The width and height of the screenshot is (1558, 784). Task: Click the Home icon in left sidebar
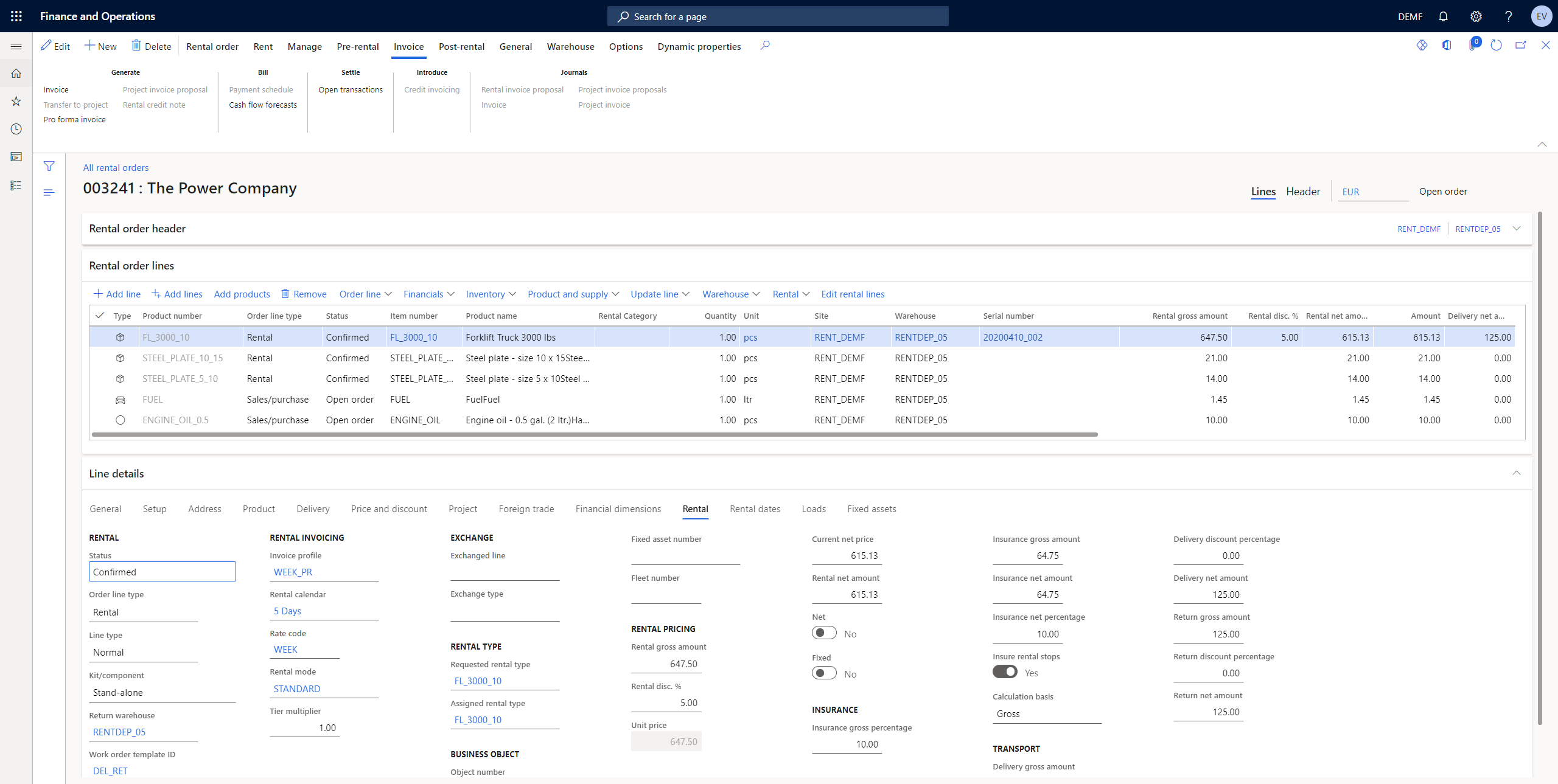click(x=16, y=74)
